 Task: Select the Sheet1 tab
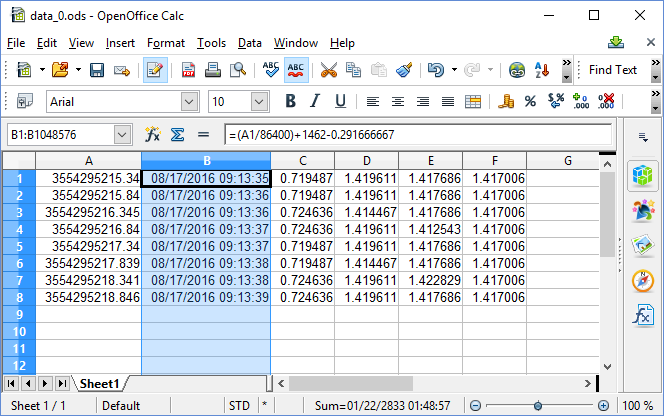pyautogui.click(x=100, y=383)
